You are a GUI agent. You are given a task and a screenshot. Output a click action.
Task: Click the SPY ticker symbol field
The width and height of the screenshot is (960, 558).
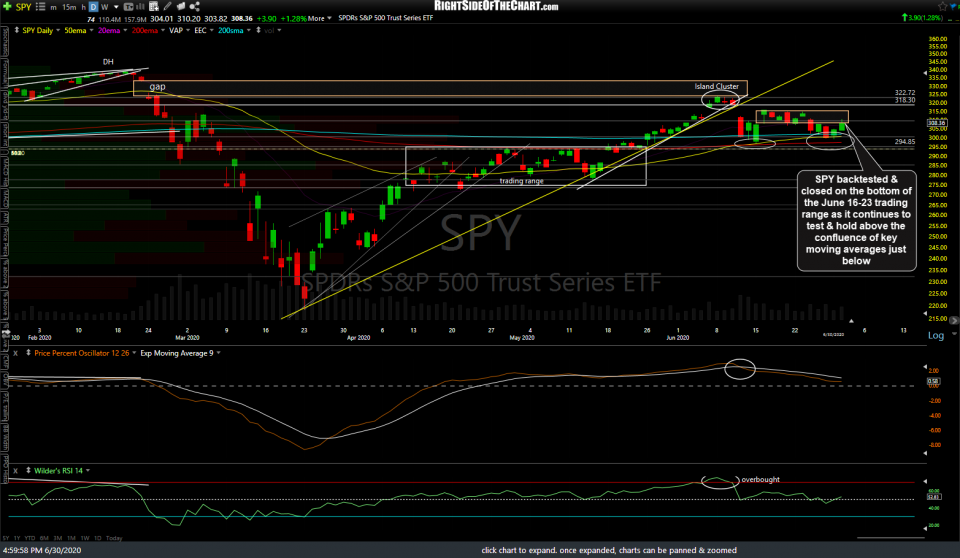pyautogui.click(x=23, y=7)
